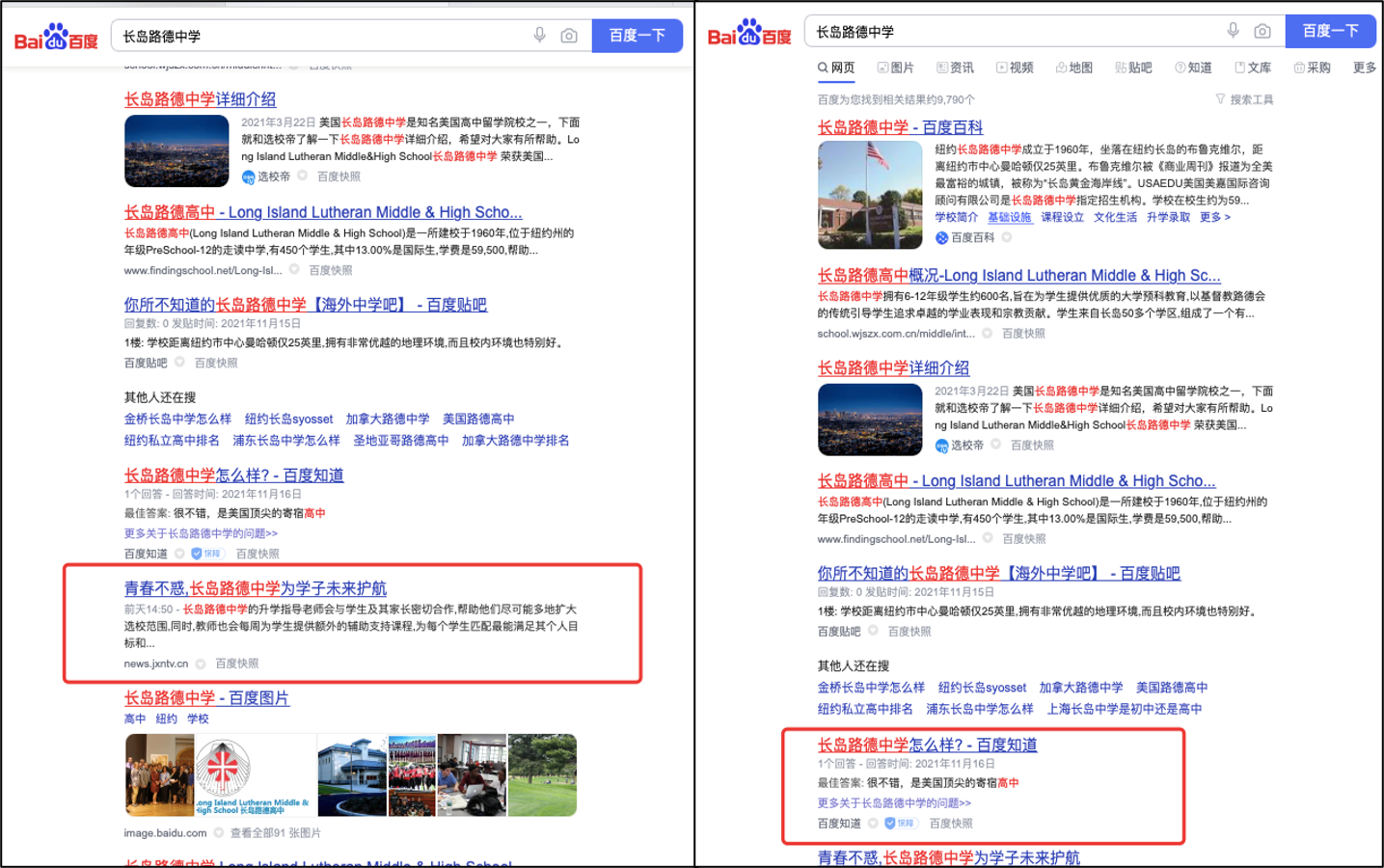Image resolution: width=1384 pixels, height=868 pixels.
Task: Click the 选校帝 source icon in right panel
Action: [x=941, y=446]
